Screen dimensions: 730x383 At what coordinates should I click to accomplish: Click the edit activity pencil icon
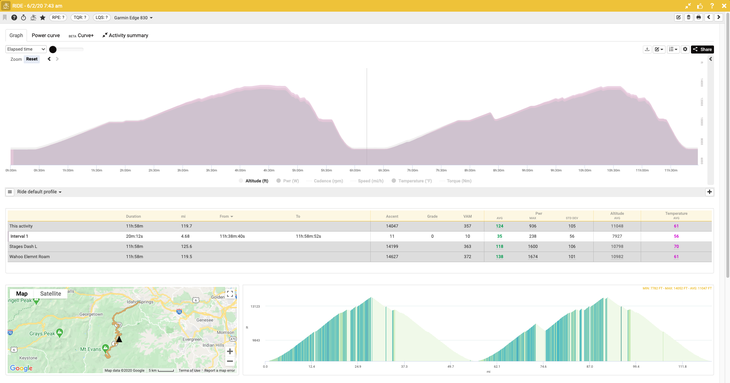[678, 18]
